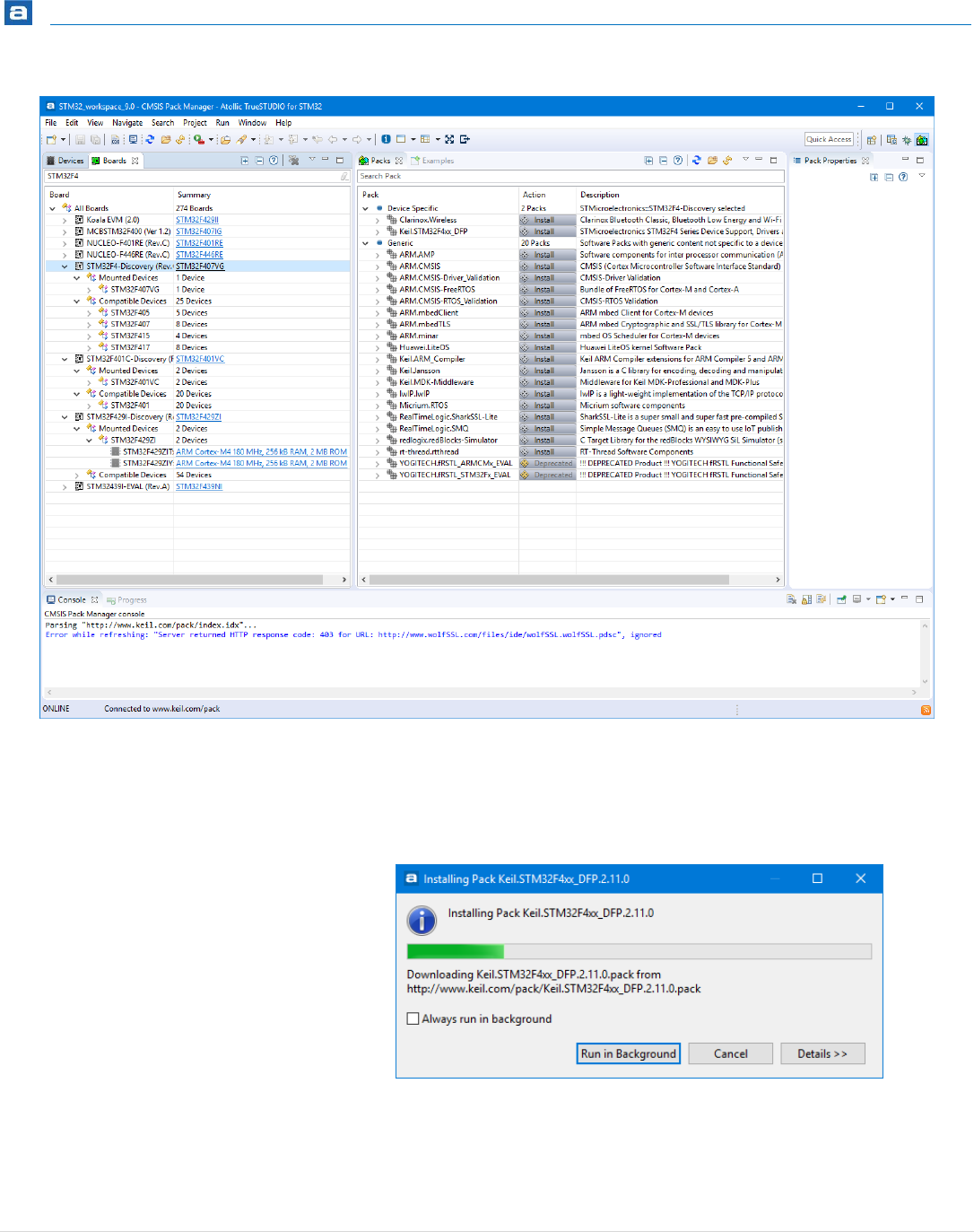Focus the Quick Access field
Image resolution: width=974 pixels, height=1232 pixels.
click(x=829, y=139)
